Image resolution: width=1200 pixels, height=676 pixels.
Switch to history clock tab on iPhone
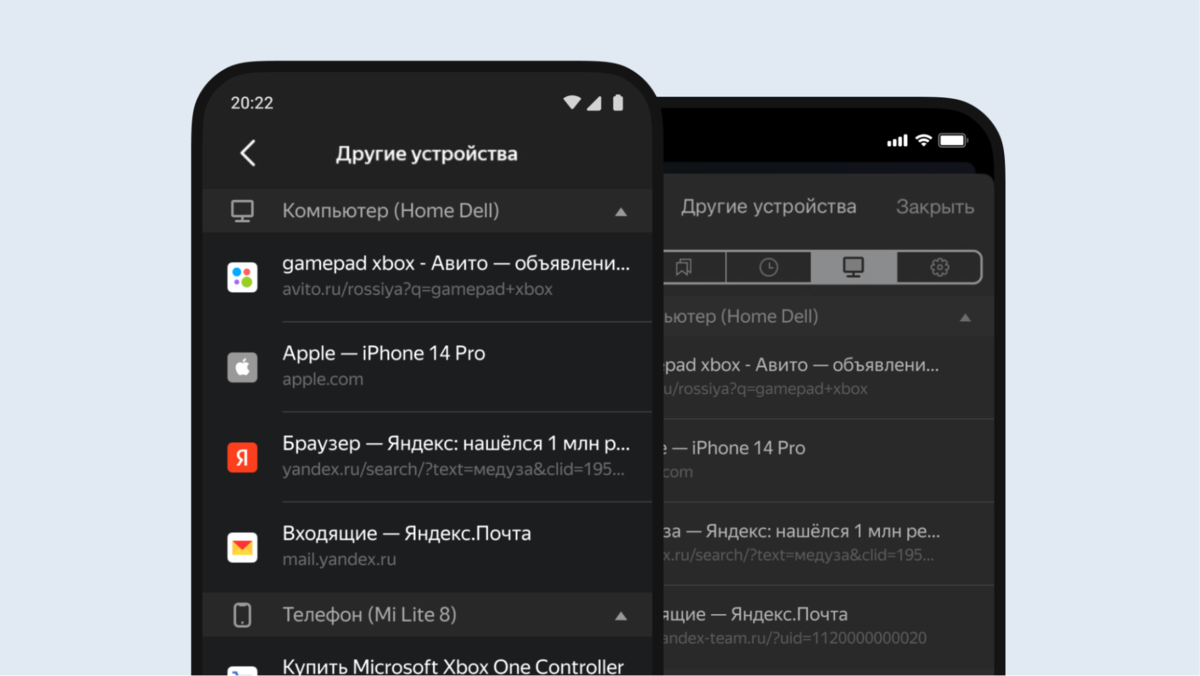(768, 267)
